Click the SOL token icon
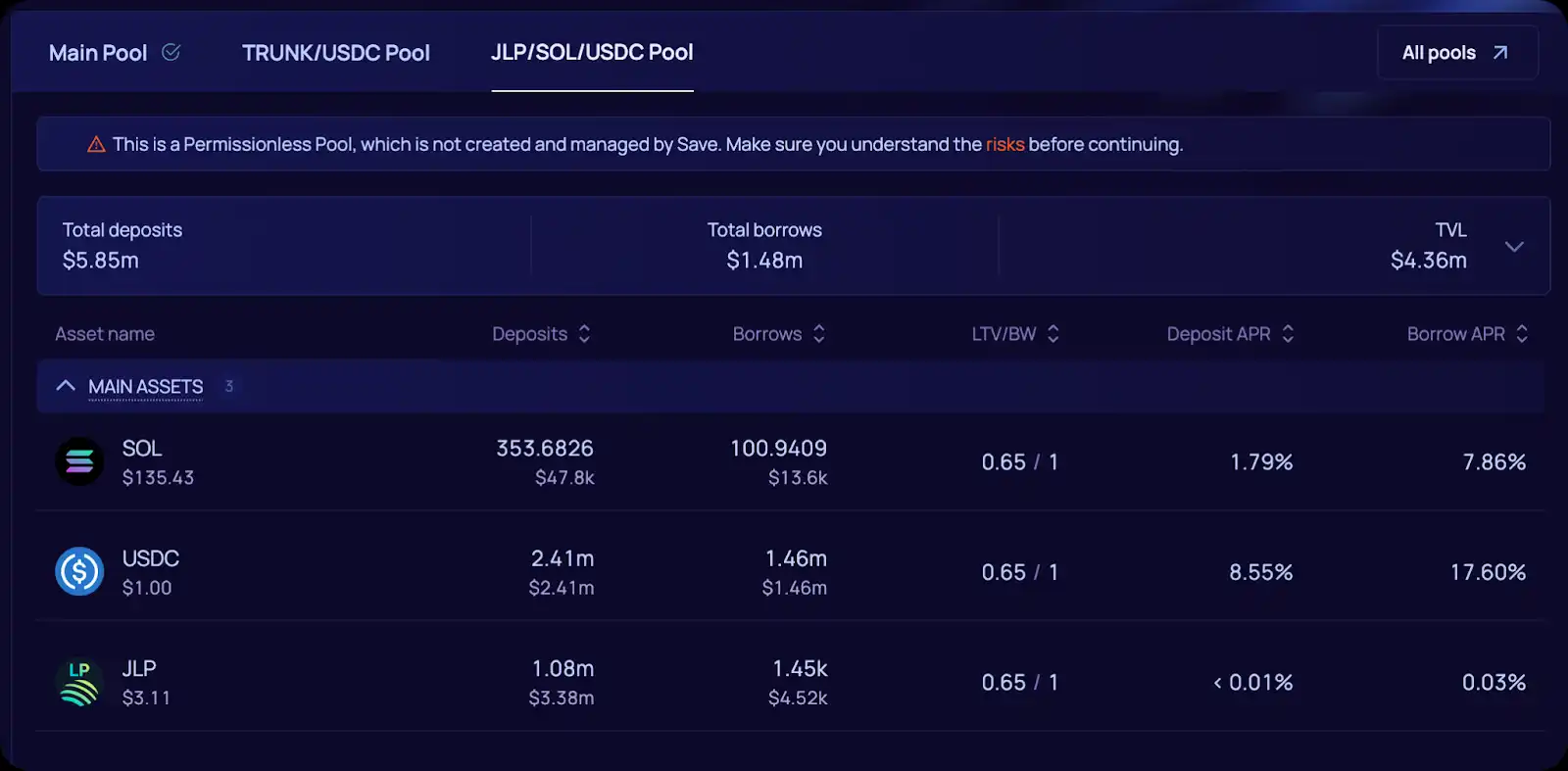This screenshot has width=1568, height=771. (x=79, y=461)
